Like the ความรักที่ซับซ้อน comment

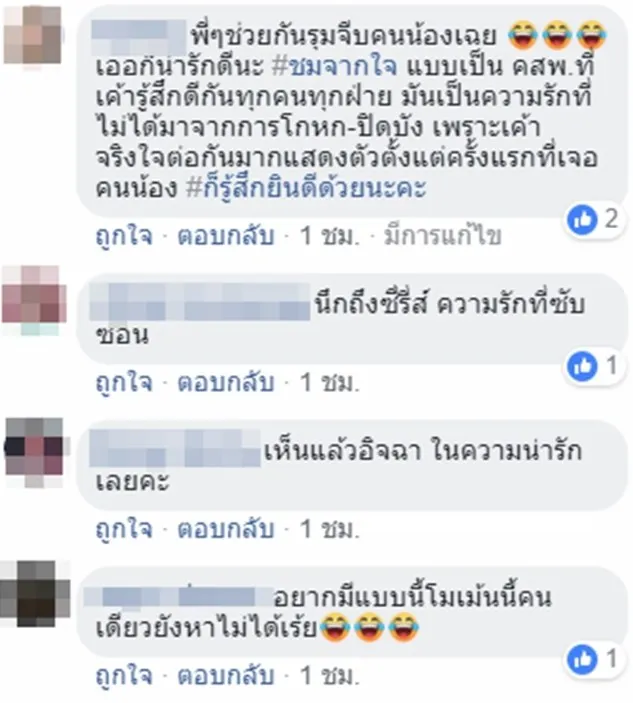click(124, 382)
